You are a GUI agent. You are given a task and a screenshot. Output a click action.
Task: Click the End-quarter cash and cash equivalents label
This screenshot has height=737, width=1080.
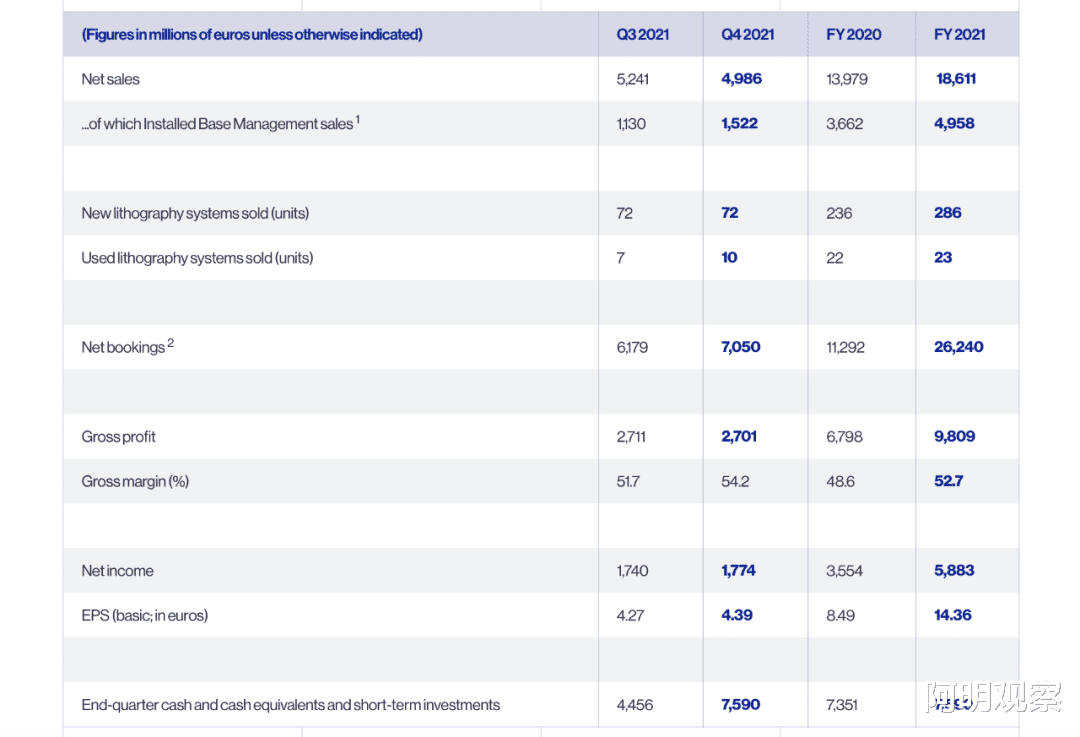coord(291,705)
